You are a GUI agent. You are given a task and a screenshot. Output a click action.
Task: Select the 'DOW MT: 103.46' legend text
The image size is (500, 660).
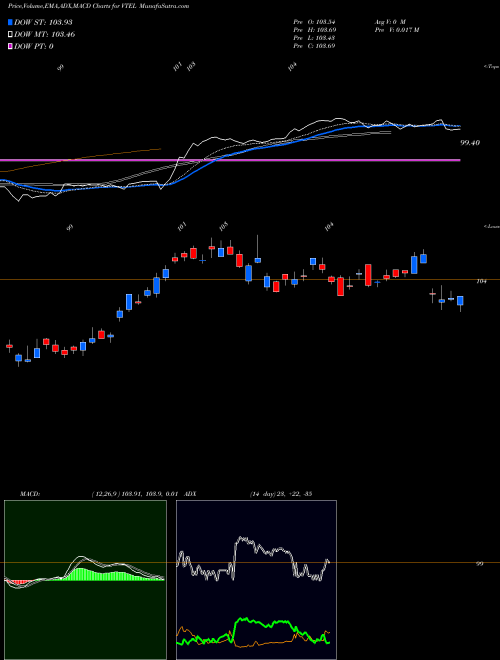[45, 35]
